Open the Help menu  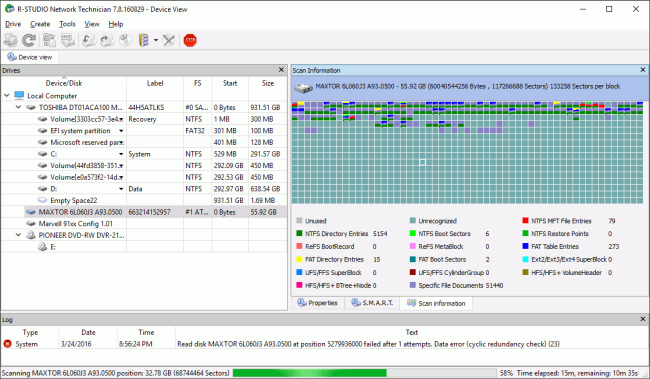(116, 24)
